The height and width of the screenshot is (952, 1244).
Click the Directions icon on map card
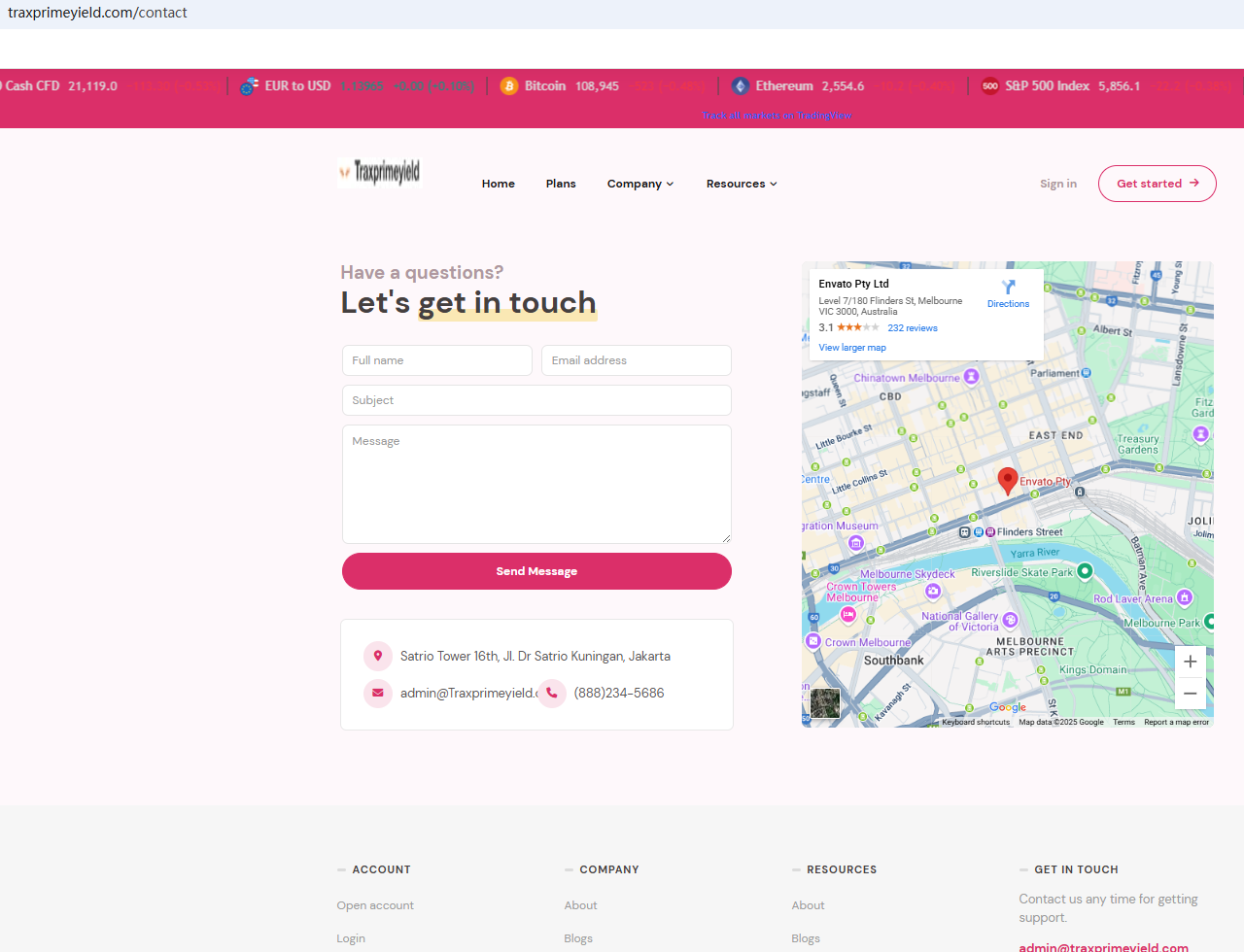click(1008, 288)
